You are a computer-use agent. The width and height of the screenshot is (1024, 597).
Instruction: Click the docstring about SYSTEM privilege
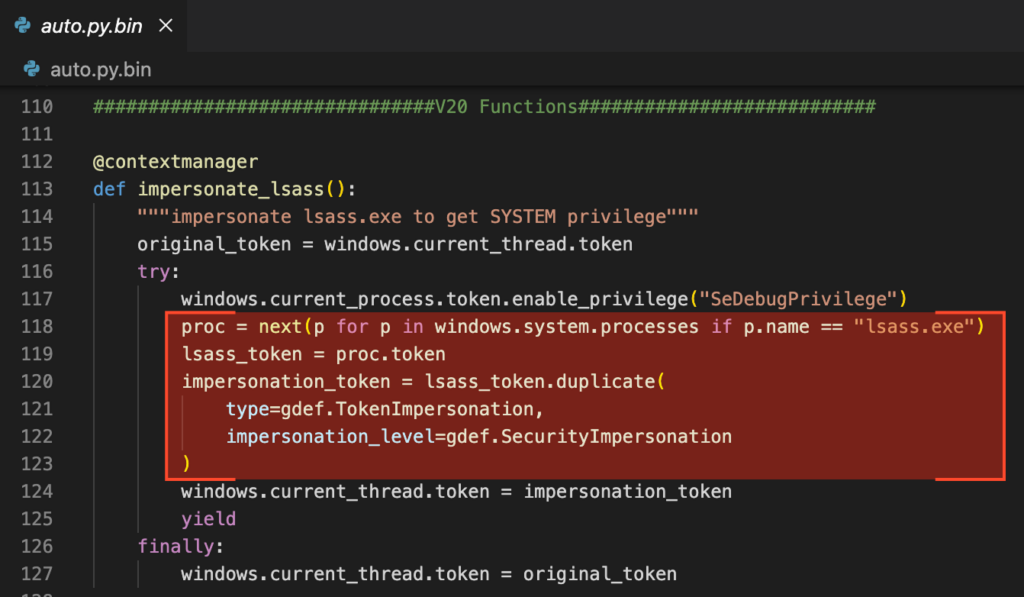(x=417, y=216)
